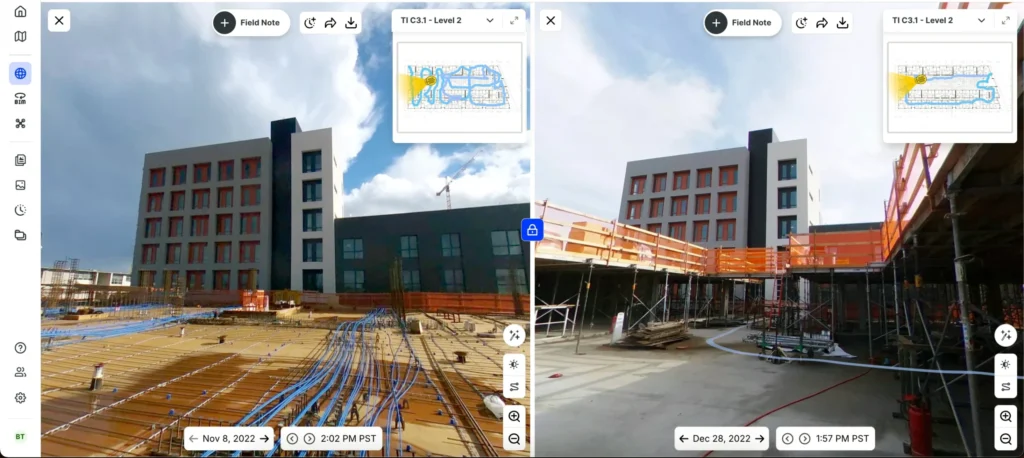Open the settings gear in sidebar
Viewport: 1024px width, 458px height.
20,397
